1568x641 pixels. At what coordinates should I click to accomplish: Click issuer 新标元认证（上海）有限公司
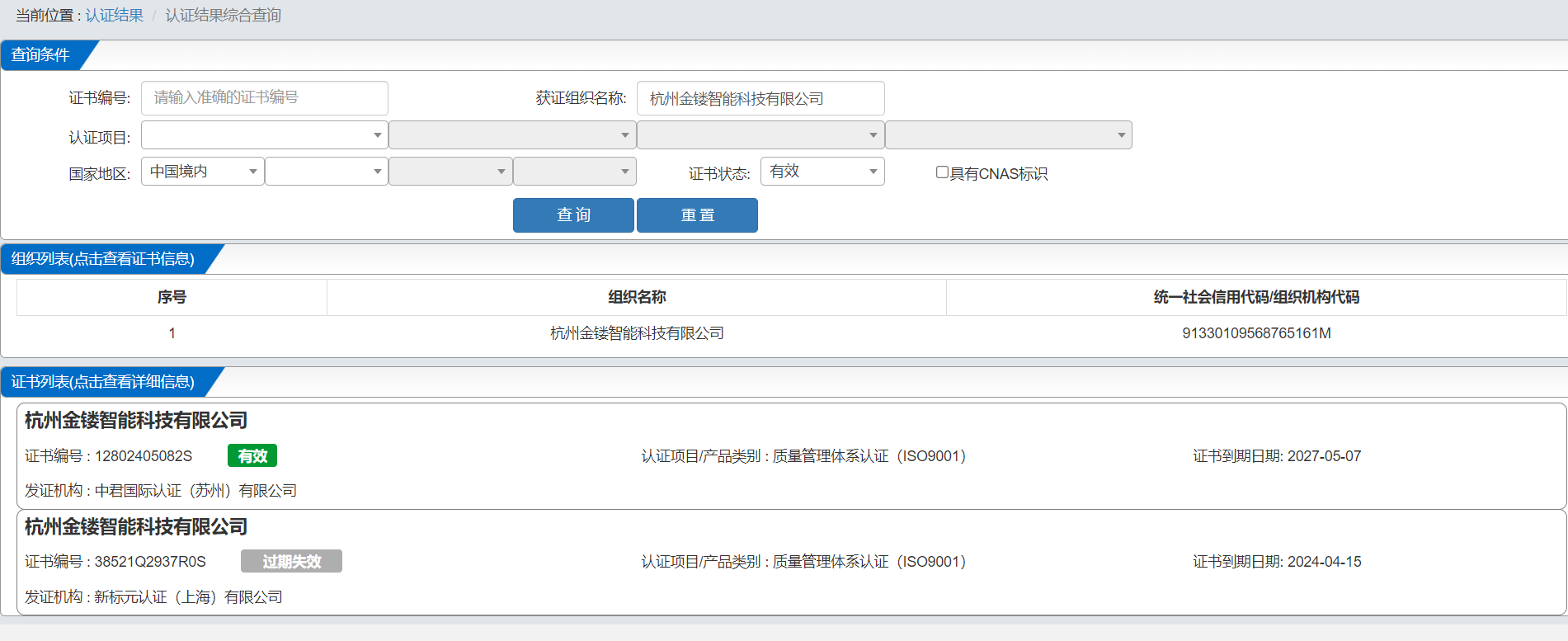click(188, 597)
